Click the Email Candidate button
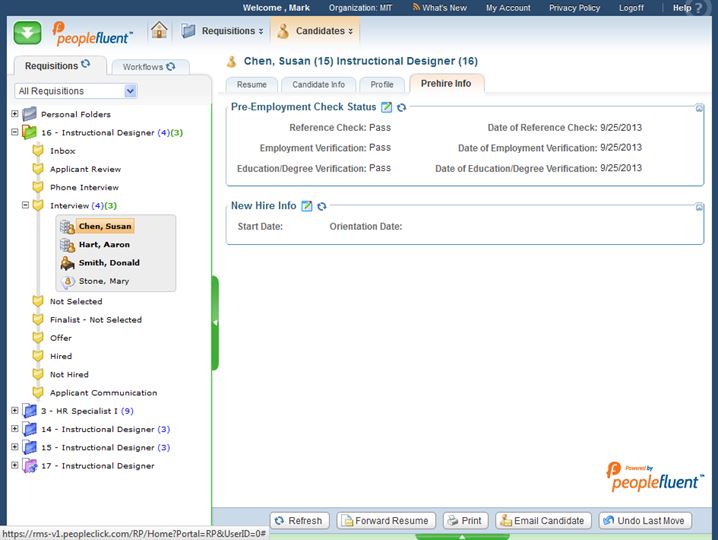This screenshot has width=718, height=540. (x=541, y=521)
